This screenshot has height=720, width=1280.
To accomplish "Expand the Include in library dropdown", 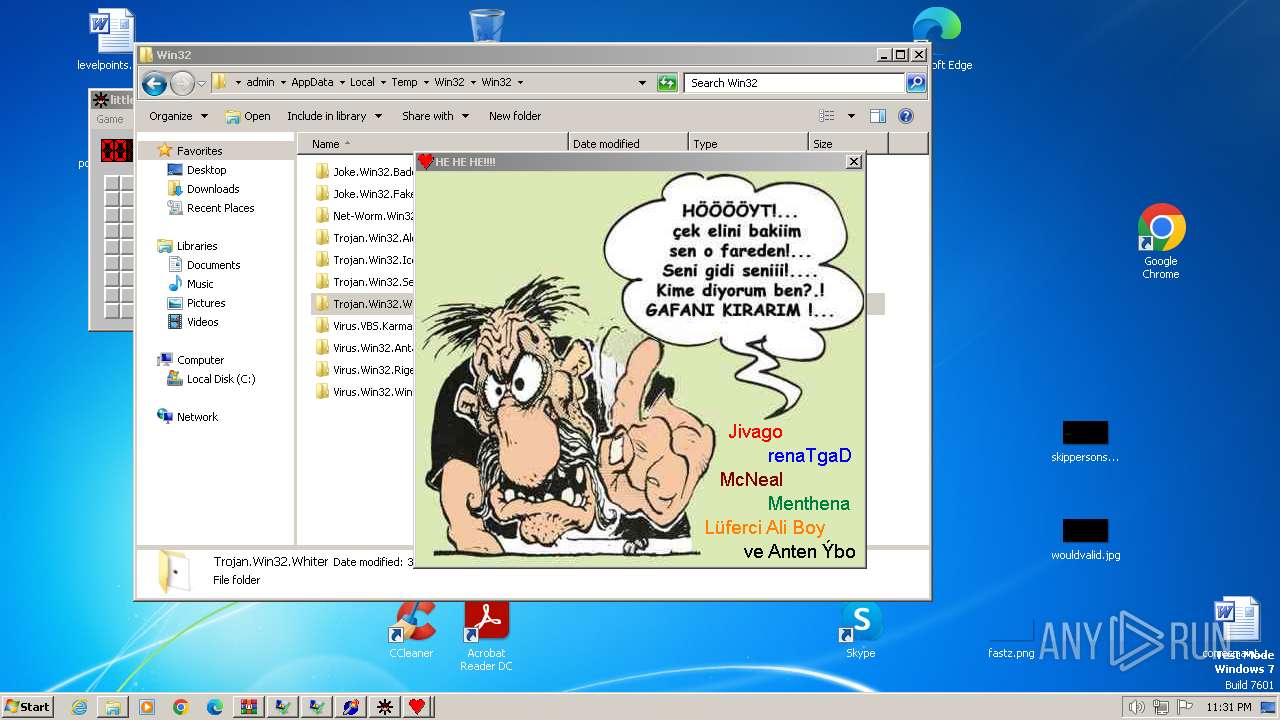I will coord(334,116).
